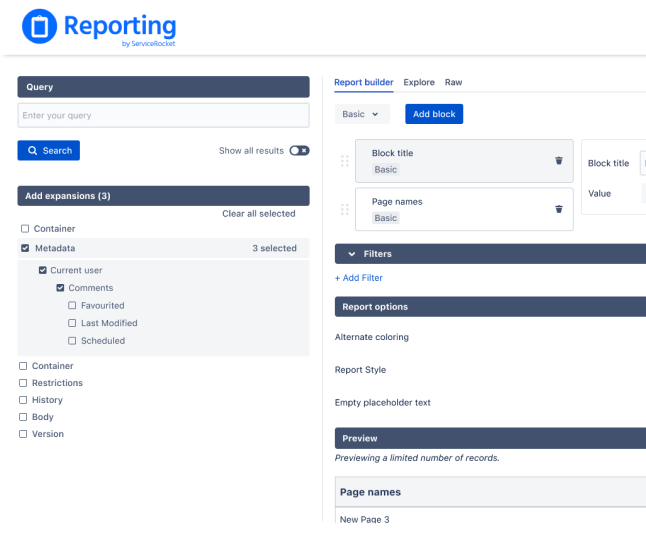646x544 pixels.
Task: Focus the Enter your query field
Action: coord(163,115)
